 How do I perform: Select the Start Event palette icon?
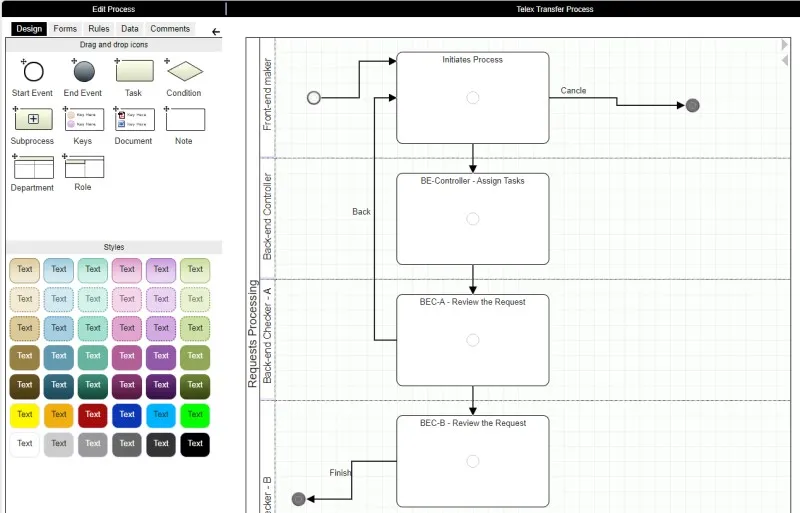[34, 71]
